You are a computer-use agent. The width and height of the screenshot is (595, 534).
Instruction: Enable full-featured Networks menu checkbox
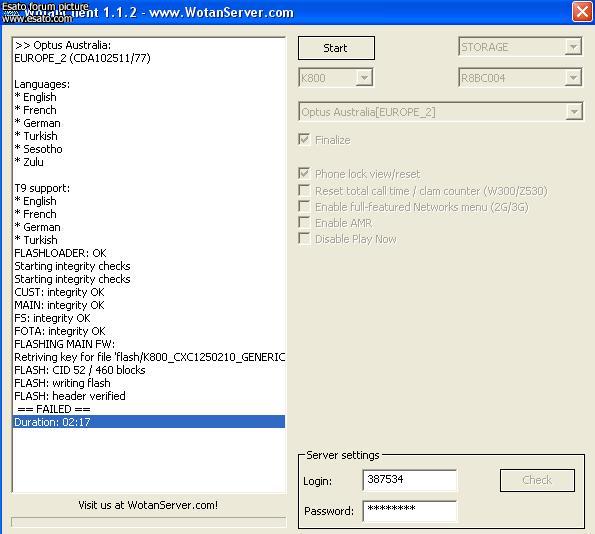pyautogui.click(x=304, y=206)
